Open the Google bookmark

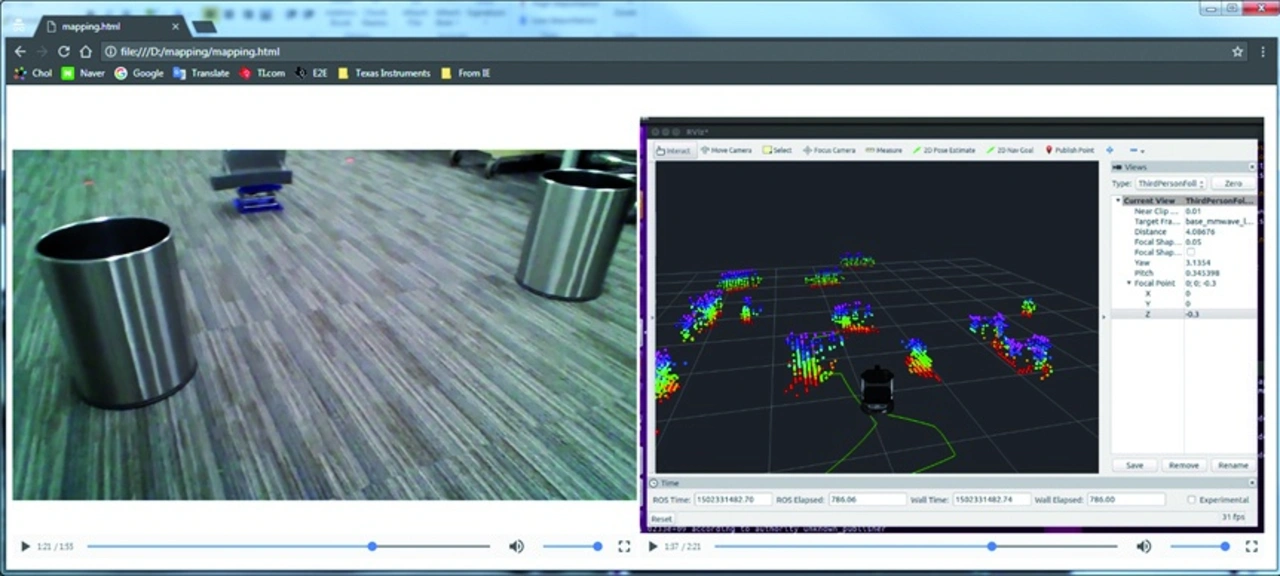coord(139,73)
